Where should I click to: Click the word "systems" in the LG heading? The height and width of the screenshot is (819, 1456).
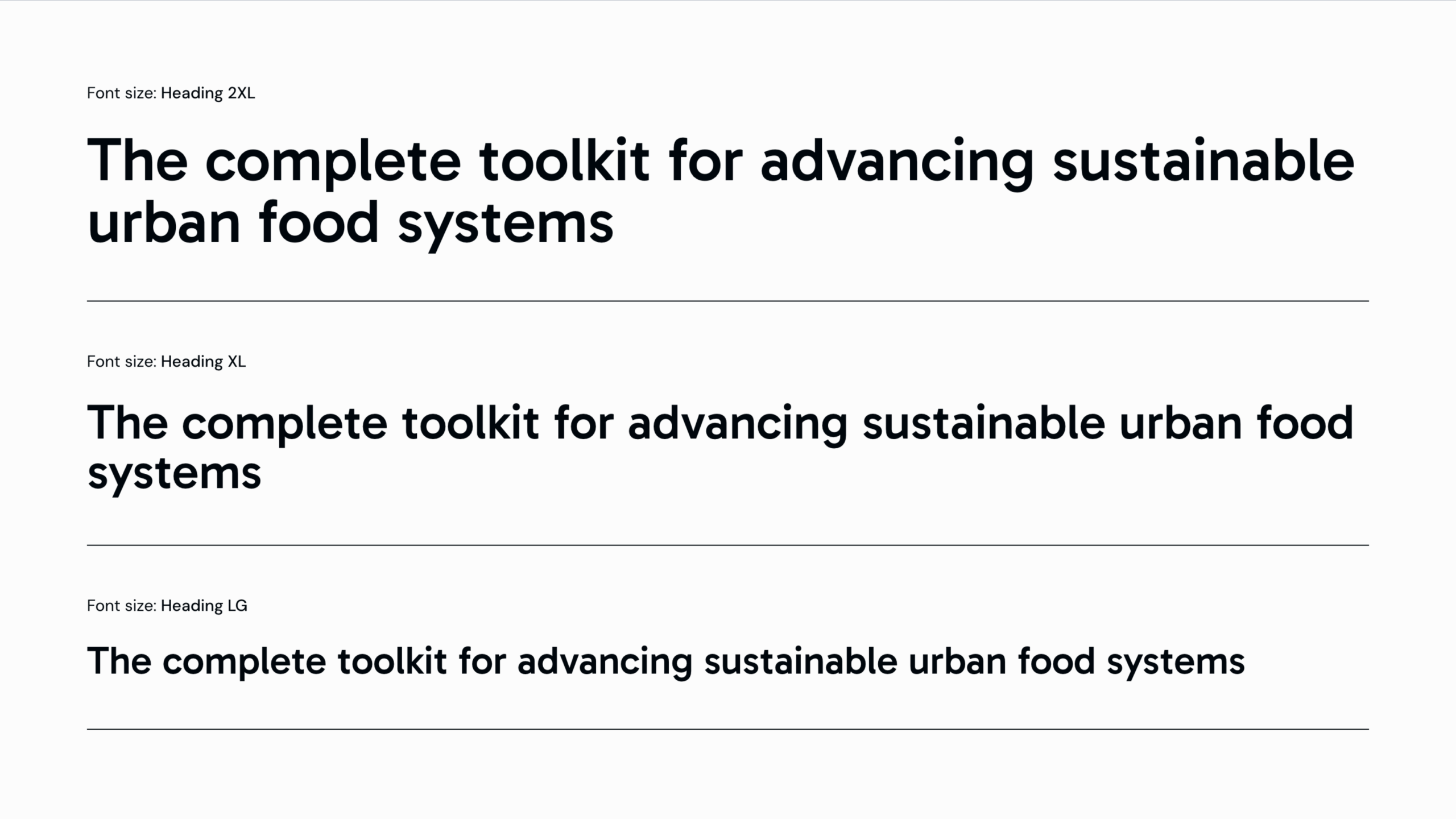pyautogui.click(x=1176, y=664)
